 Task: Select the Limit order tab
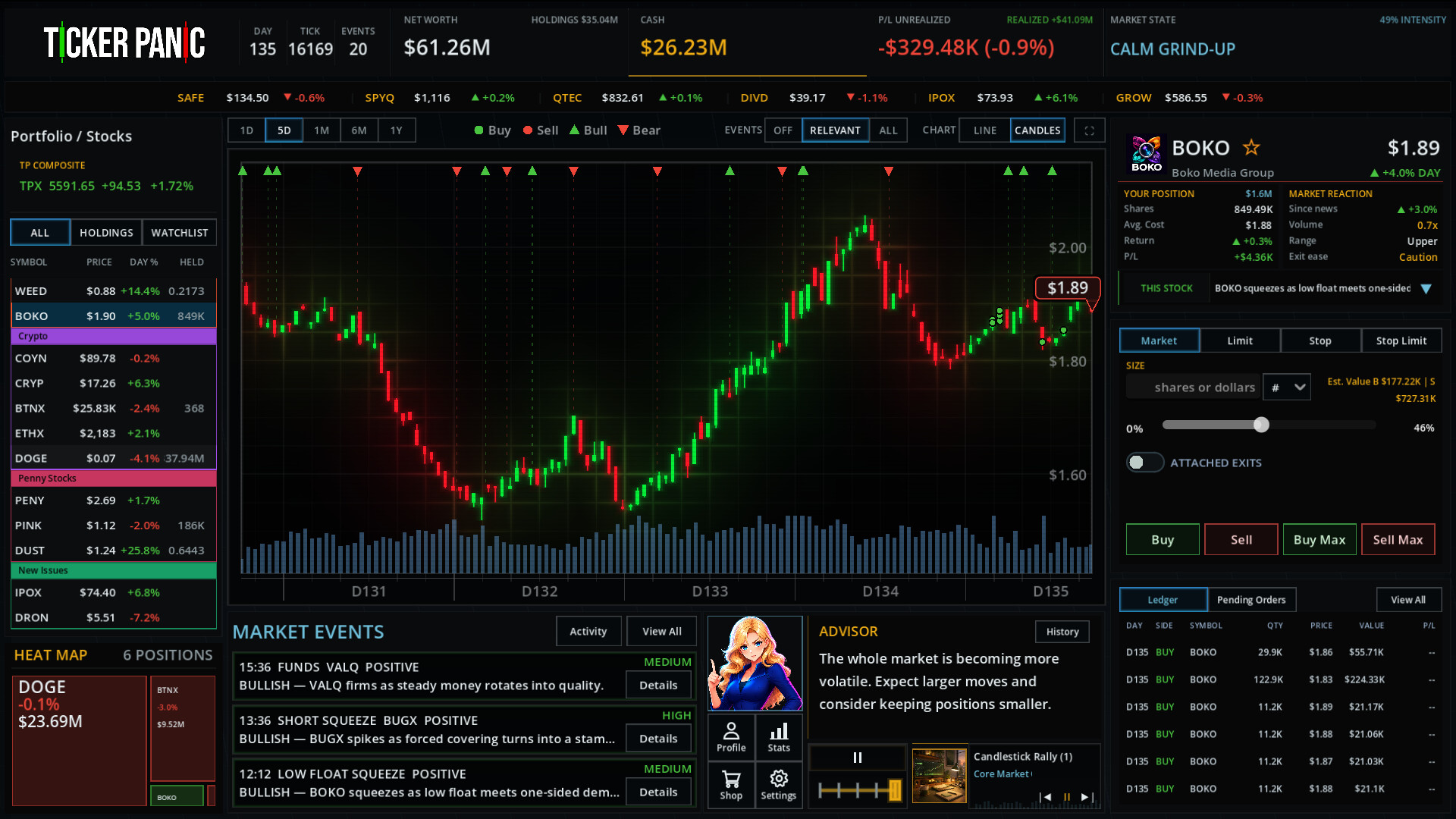[x=1240, y=340]
